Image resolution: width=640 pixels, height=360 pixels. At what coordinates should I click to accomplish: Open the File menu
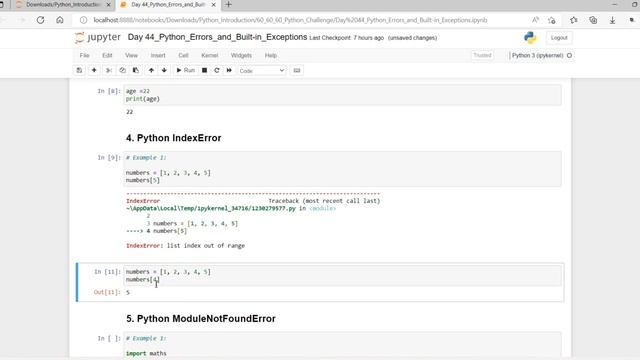84,55
